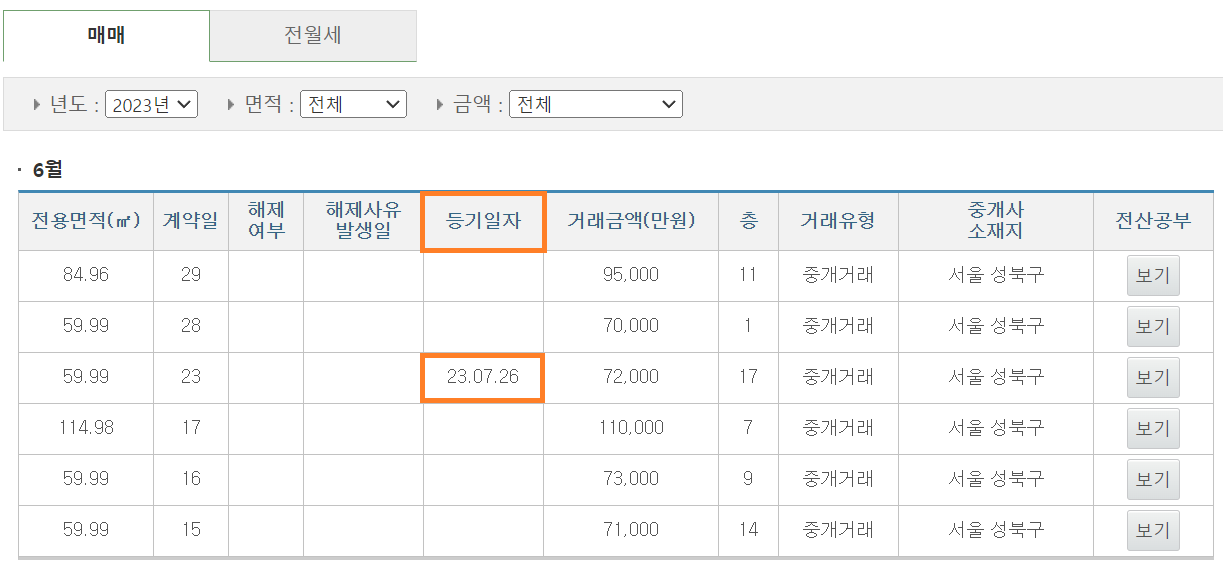Select the registration date 23.07.26
This screenshot has width=1223, height=580.
[481, 377]
